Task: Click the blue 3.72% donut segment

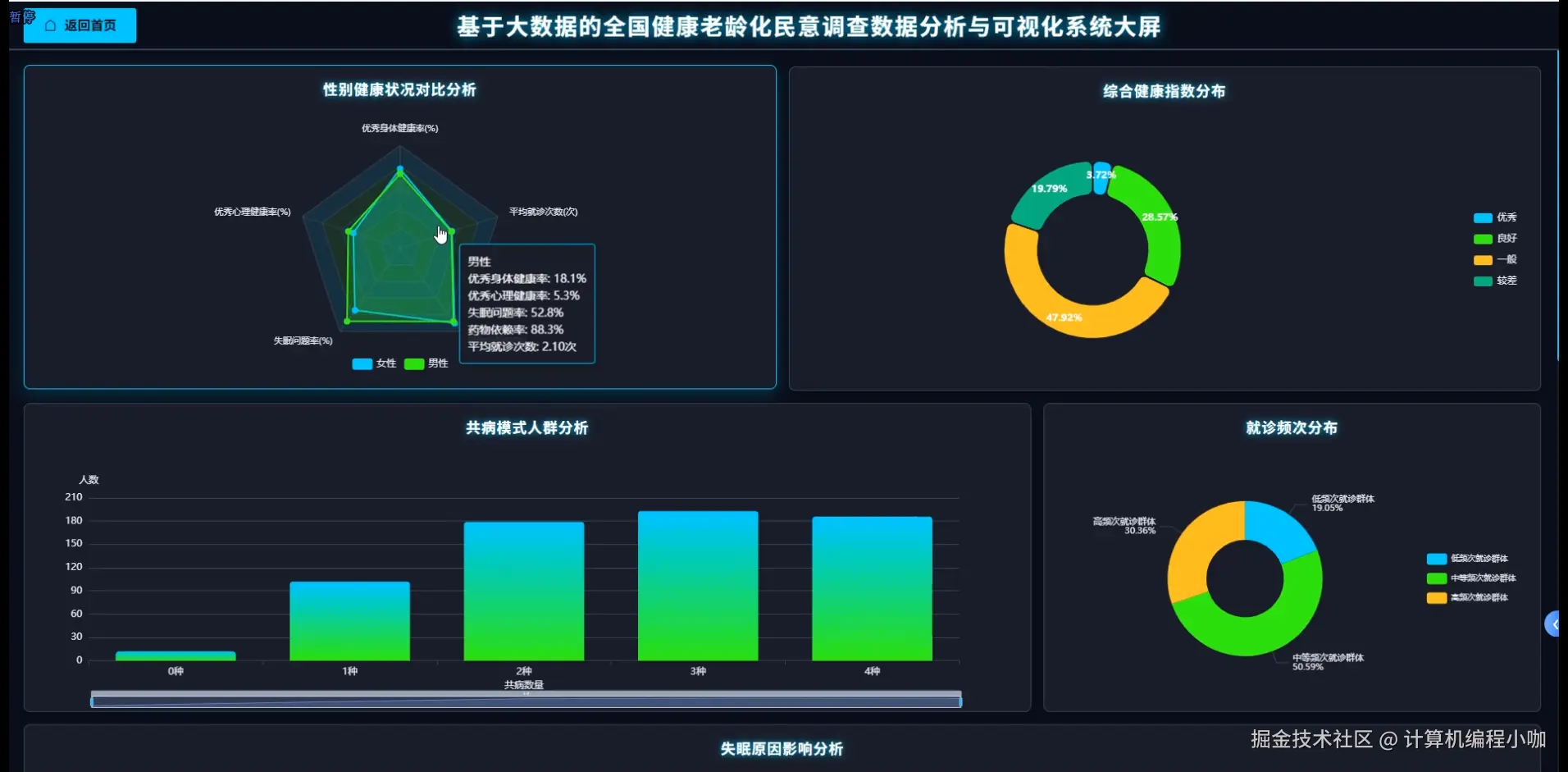Action: (x=1101, y=178)
